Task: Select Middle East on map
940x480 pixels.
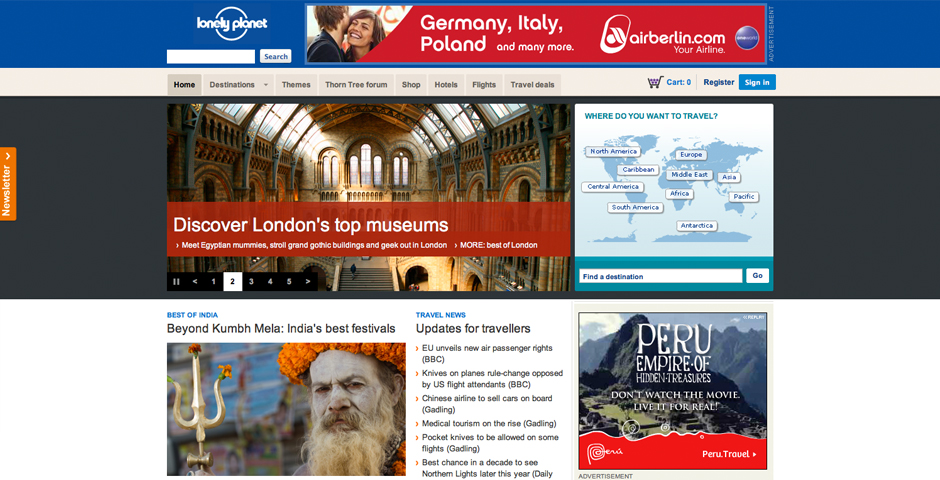Action: click(x=689, y=174)
